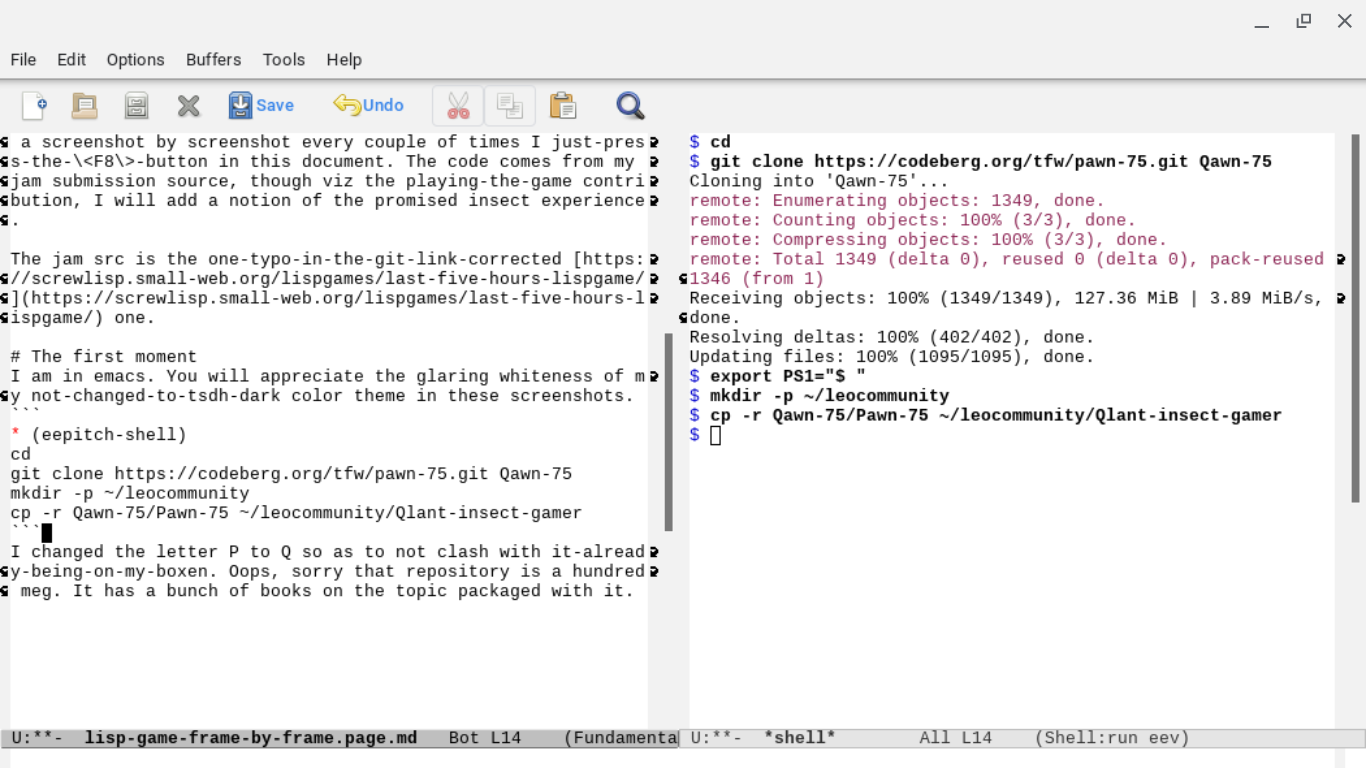
Task: Open the Help menu
Action: (x=343, y=60)
